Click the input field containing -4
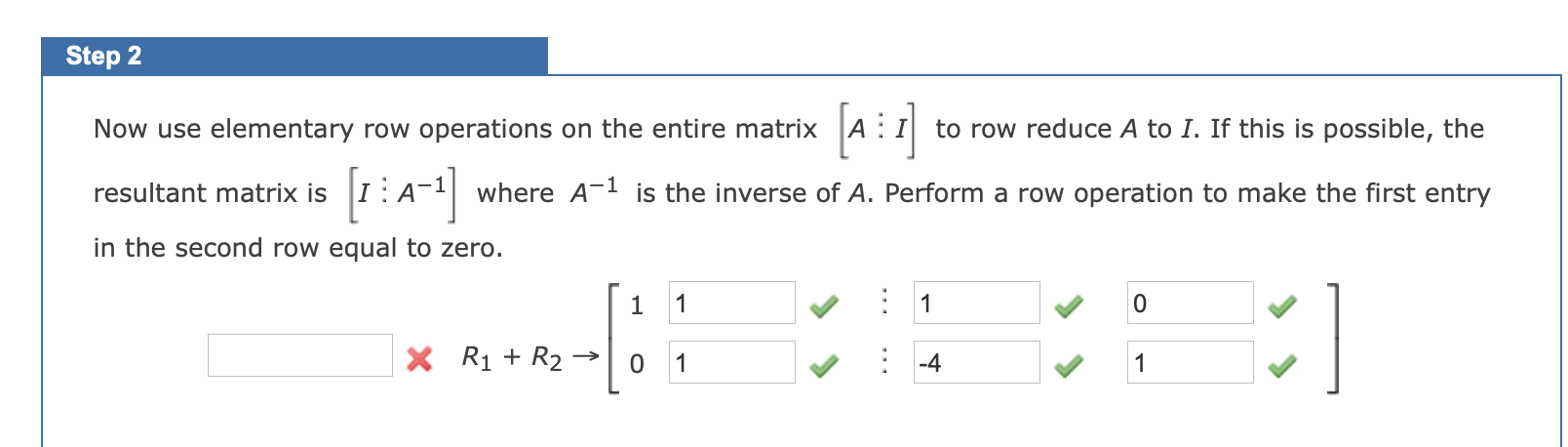 (977, 362)
